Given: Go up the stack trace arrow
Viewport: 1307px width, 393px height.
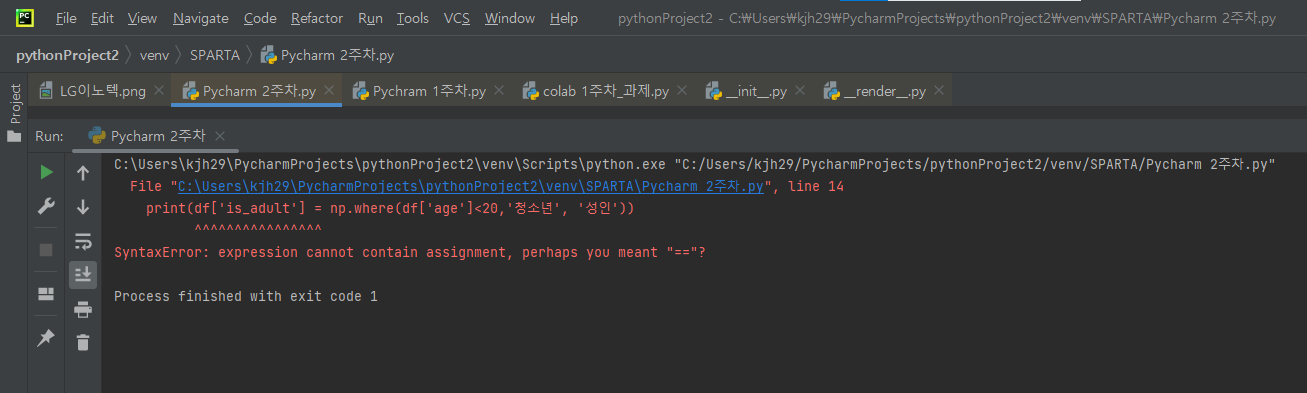Looking at the screenshot, I should pos(83,172).
